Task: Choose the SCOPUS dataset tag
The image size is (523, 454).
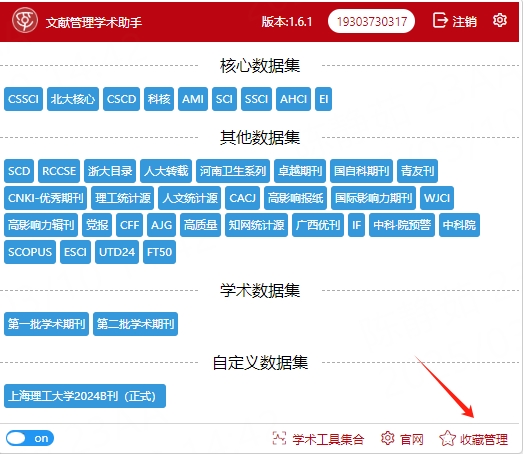Action: (x=30, y=252)
